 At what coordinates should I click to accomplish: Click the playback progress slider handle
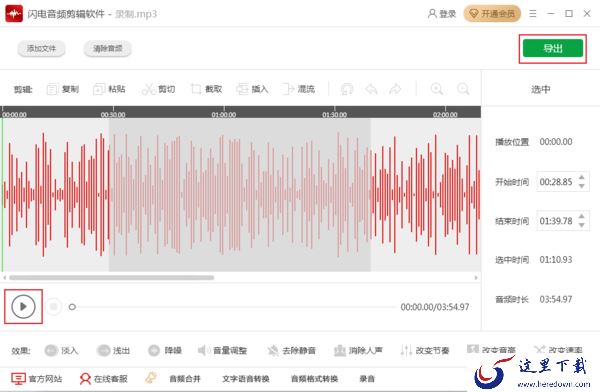pos(72,307)
